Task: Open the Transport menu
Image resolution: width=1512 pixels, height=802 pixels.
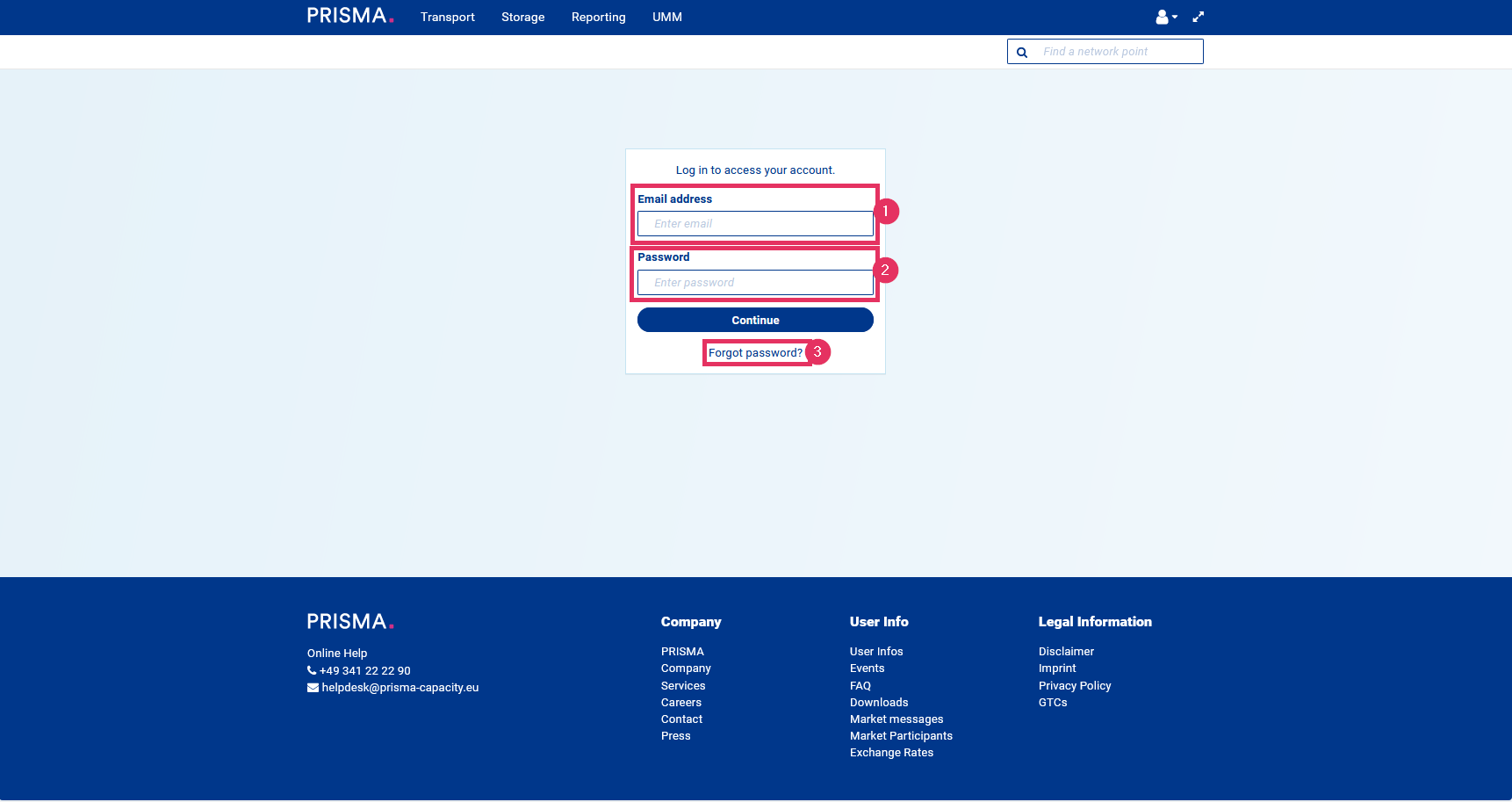Action: click(x=447, y=17)
